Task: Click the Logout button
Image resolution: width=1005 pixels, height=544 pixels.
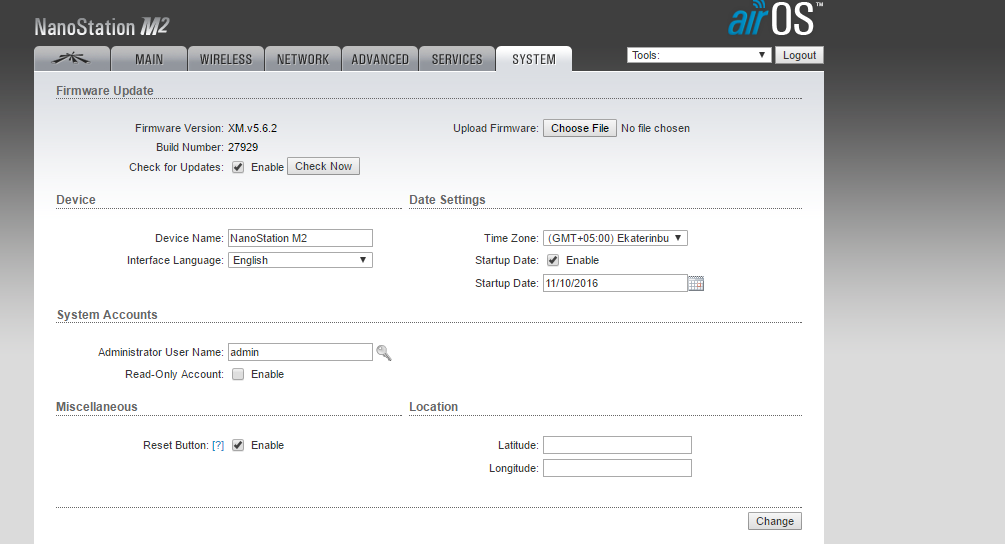Action: coord(799,55)
